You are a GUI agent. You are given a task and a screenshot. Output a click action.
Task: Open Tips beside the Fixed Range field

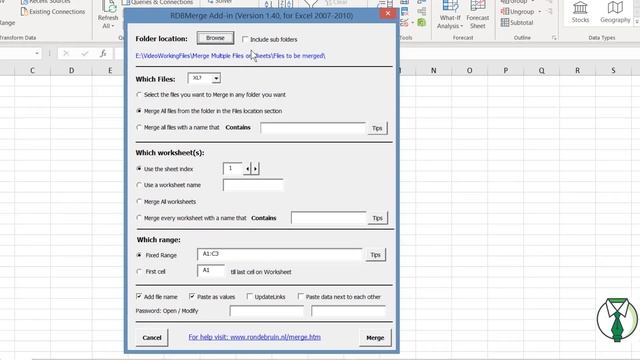[376, 255]
